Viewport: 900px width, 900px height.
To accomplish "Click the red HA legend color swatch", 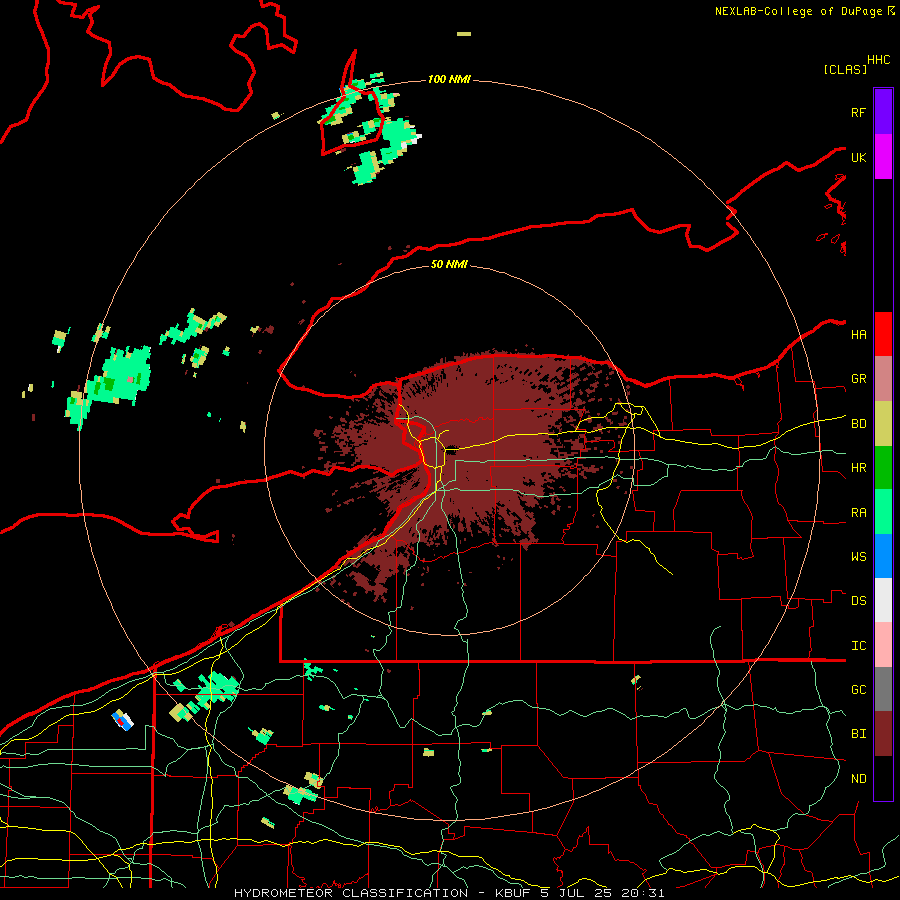I will 883,334.
